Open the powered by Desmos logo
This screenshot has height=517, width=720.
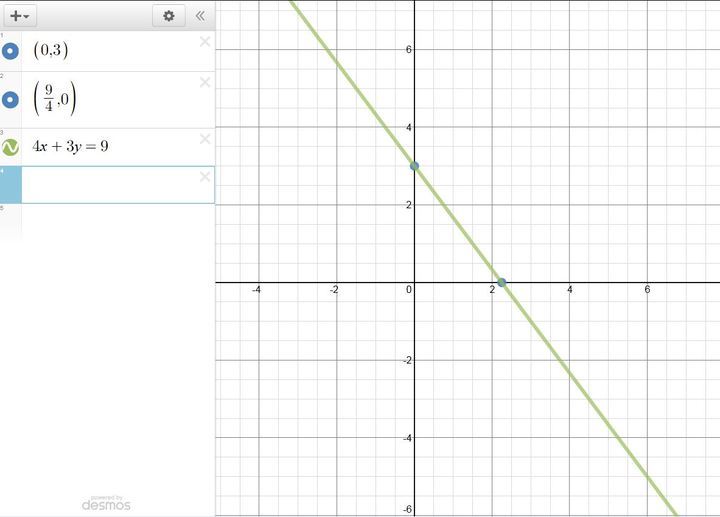(106, 503)
